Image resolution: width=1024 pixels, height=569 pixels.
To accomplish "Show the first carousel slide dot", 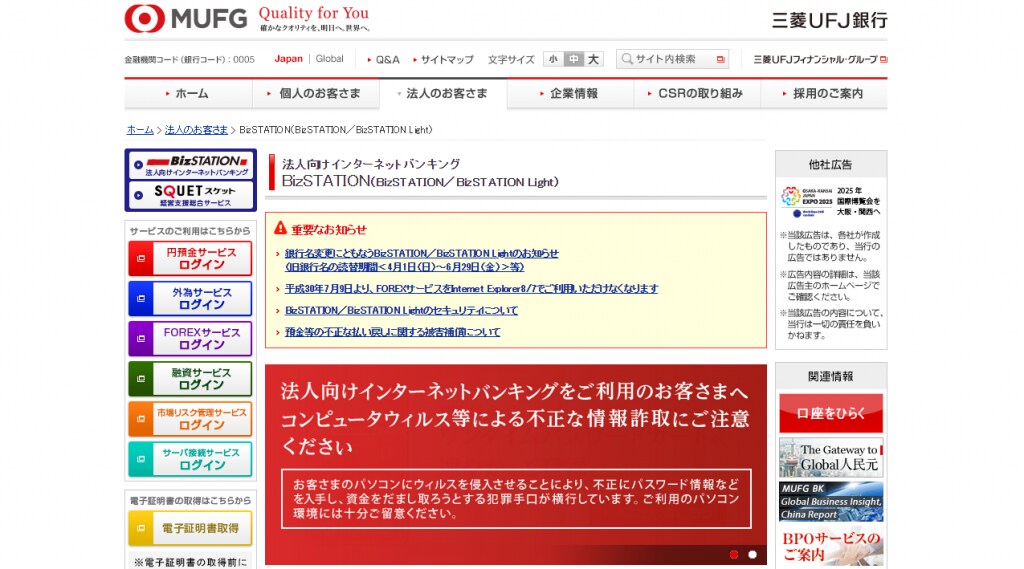I will click(x=734, y=554).
